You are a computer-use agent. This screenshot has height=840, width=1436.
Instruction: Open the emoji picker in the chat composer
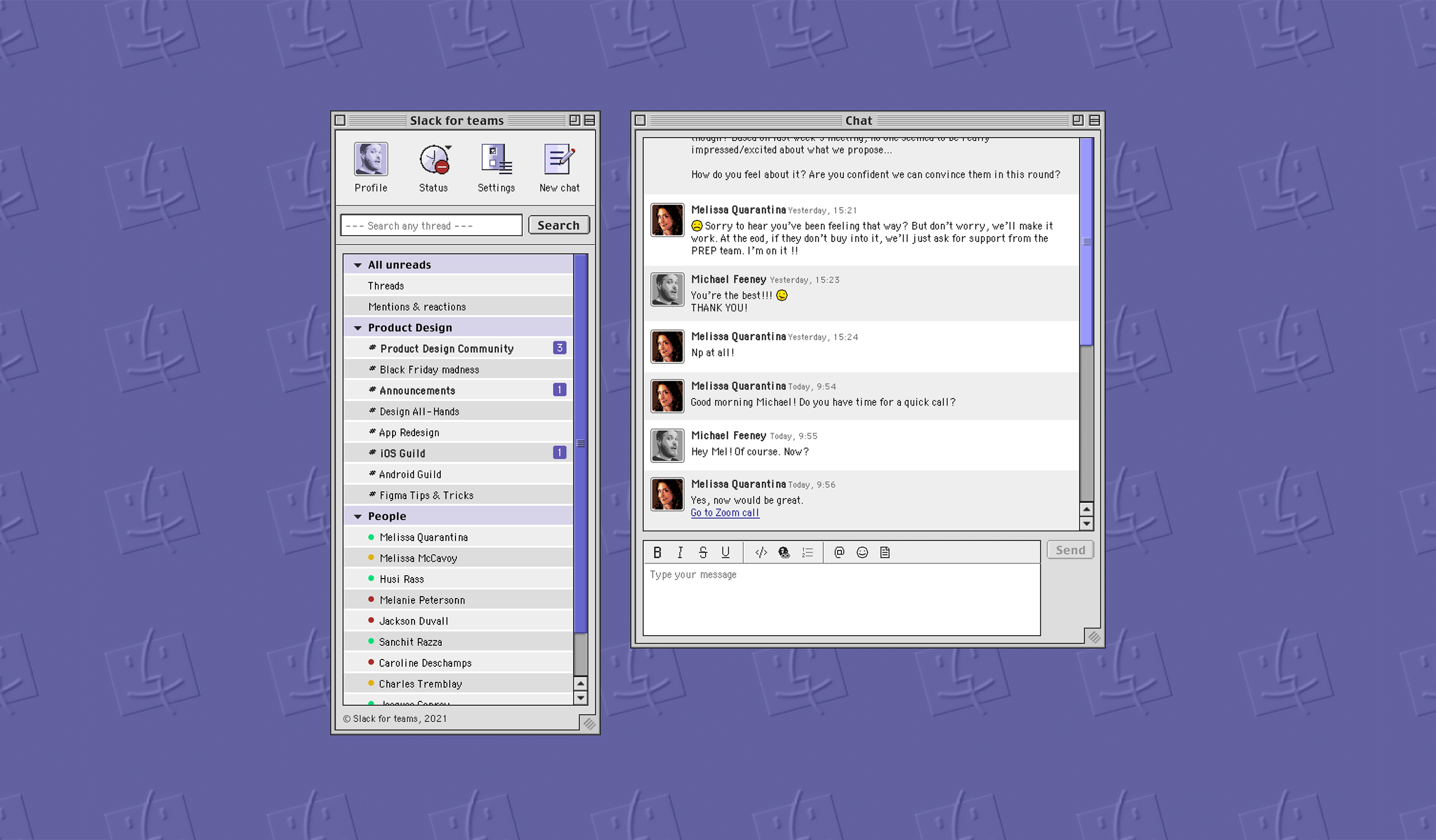[x=862, y=552]
